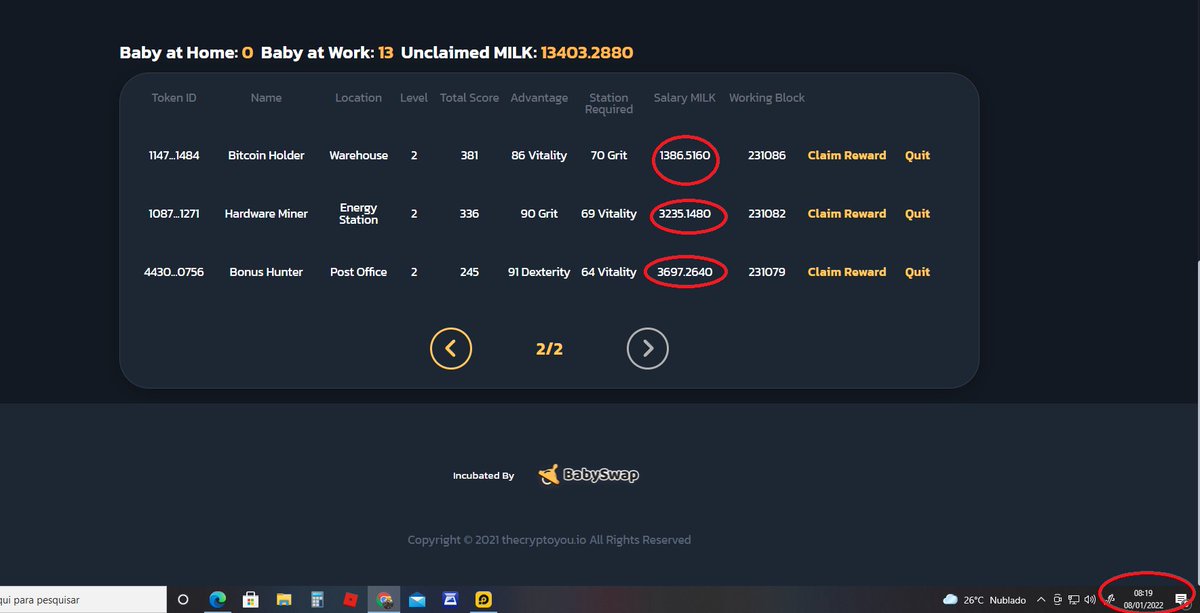This screenshot has width=1200, height=613.
Task: Open the volume control tray icon
Action: (x=1088, y=600)
